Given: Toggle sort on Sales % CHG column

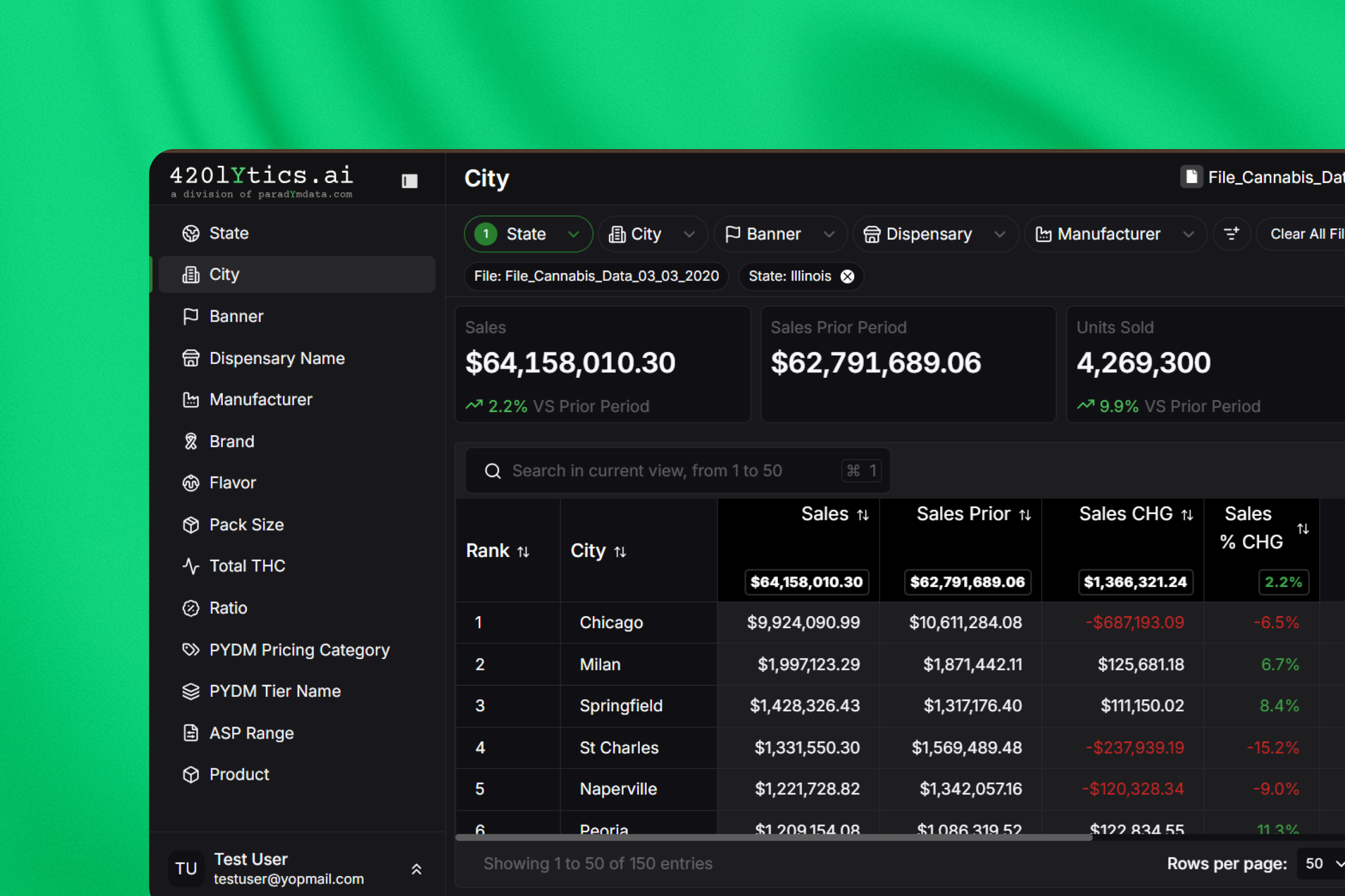Looking at the screenshot, I should [x=1302, y=529].
